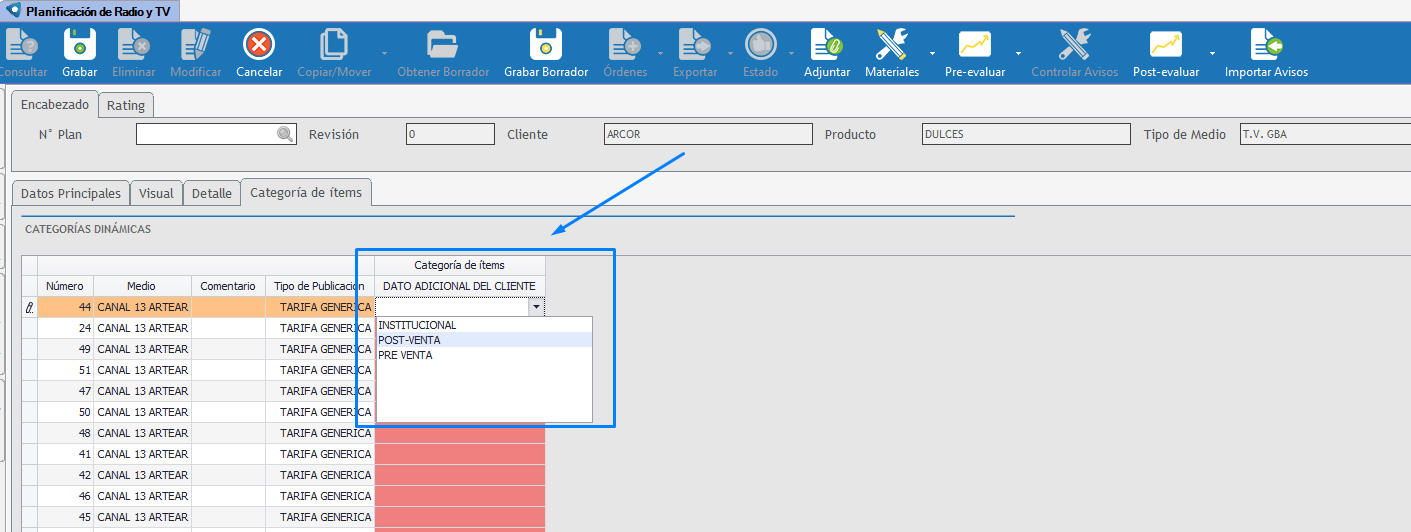
Task: Open the Datos Principales tab
Action: pyautogui.click(x=71, y=193)
